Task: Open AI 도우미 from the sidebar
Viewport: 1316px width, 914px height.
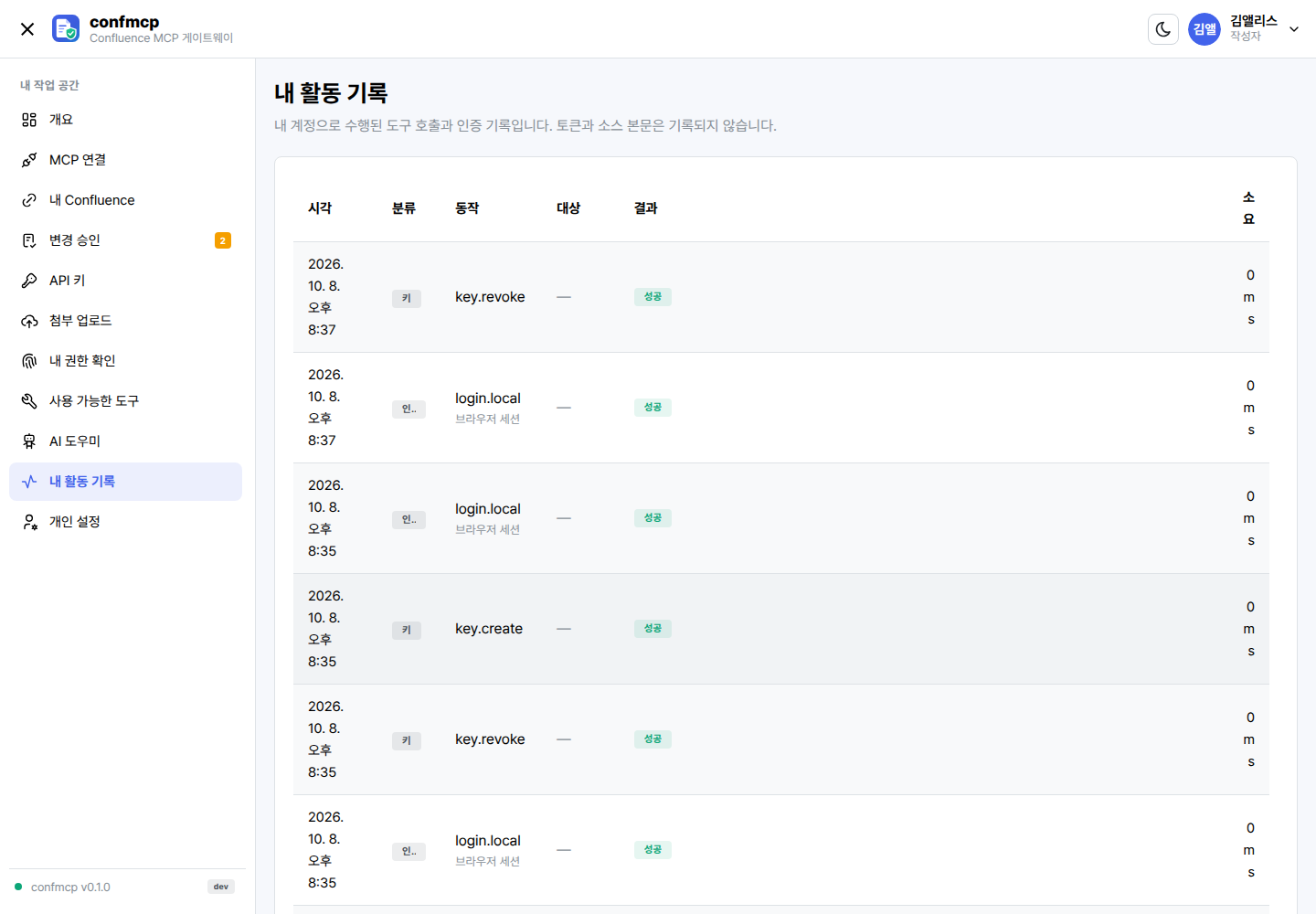Action: [125, 441]
